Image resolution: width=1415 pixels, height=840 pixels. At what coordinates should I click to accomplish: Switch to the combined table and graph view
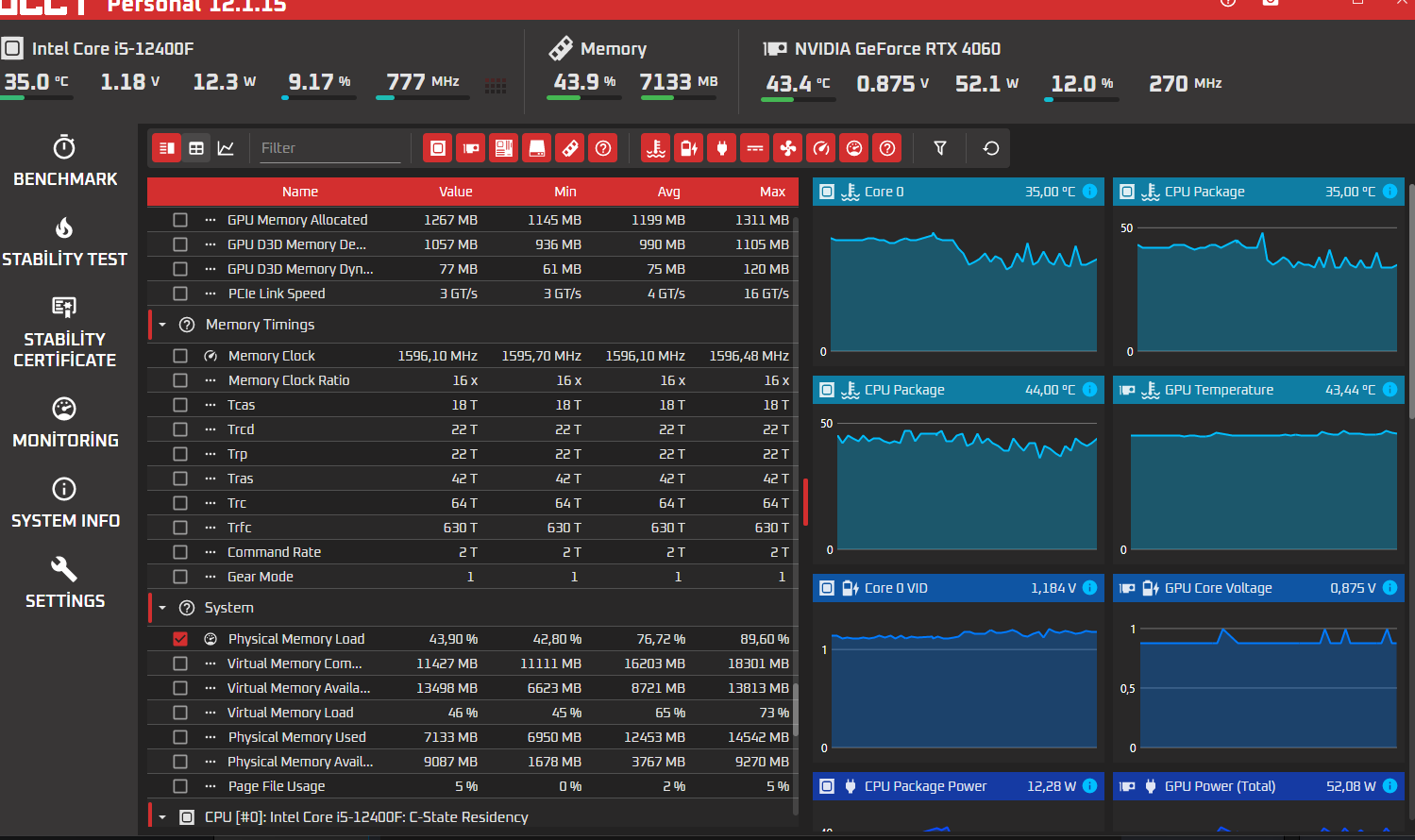(167, 148)
